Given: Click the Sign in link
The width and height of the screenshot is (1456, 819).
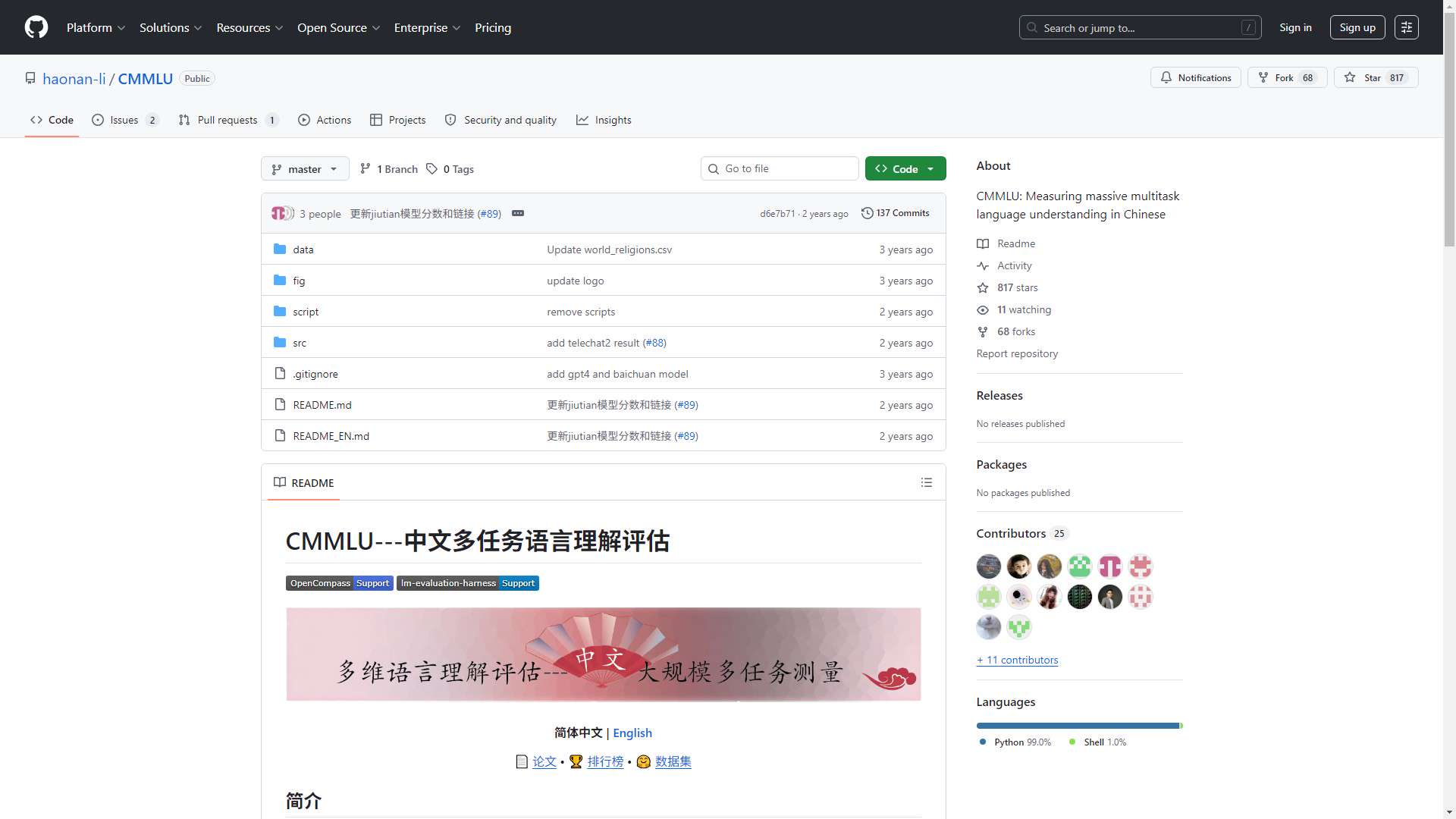Looking at the screenshot, I should pos(1295,27).
